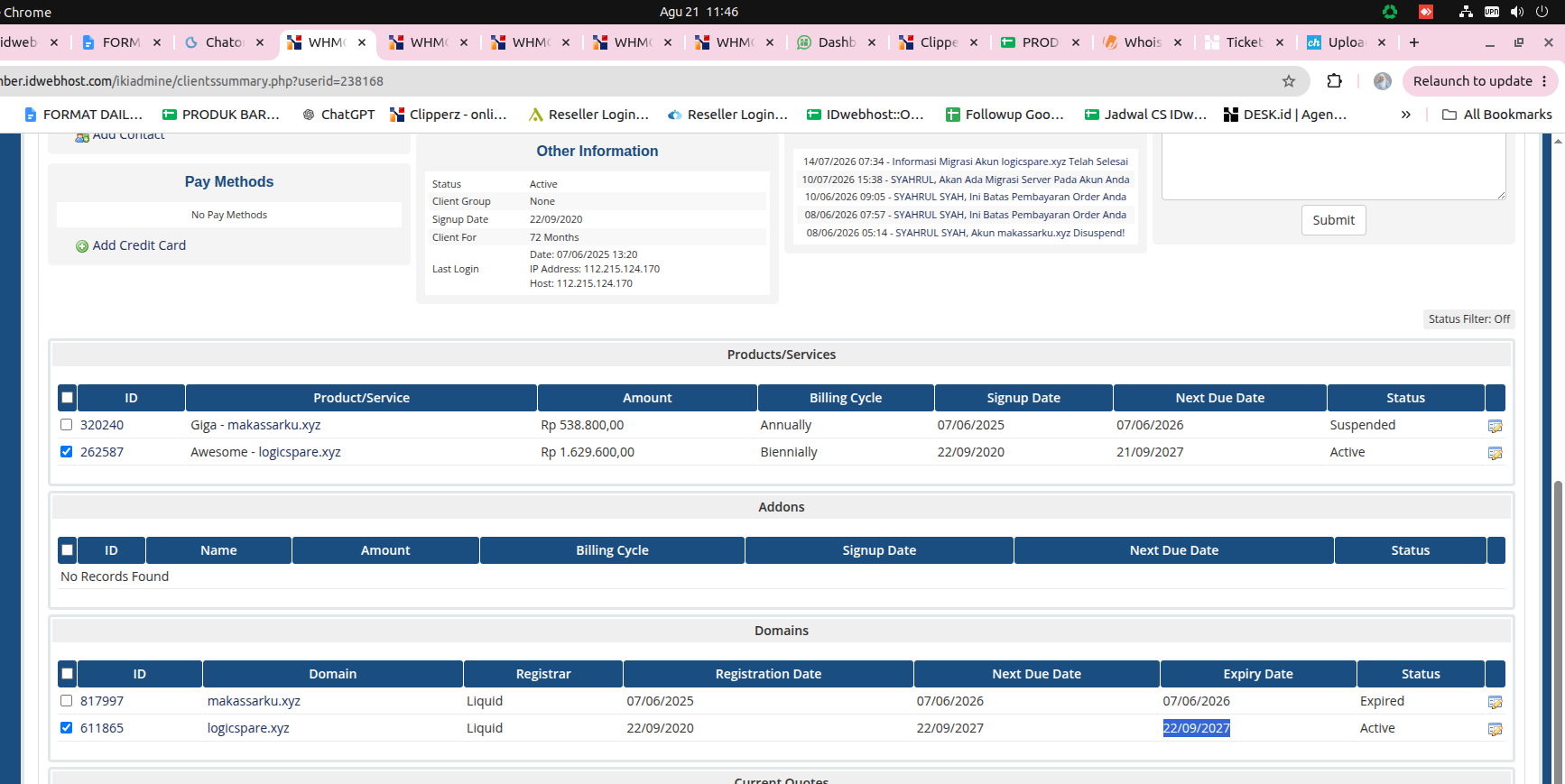Open the All Bookmarks folder
1565x784 pixels.
(1497, 115)
